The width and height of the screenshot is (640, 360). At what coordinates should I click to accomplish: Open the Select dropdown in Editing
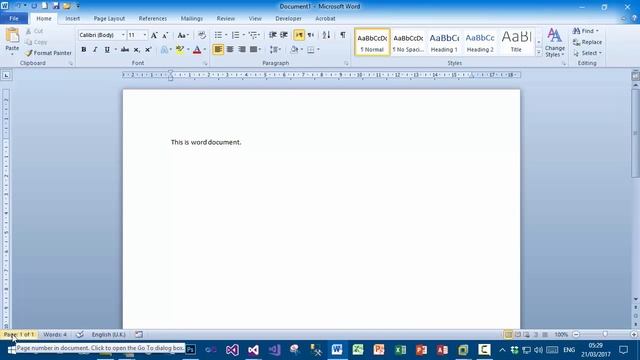pyautogui.click(x=587, y=53)
